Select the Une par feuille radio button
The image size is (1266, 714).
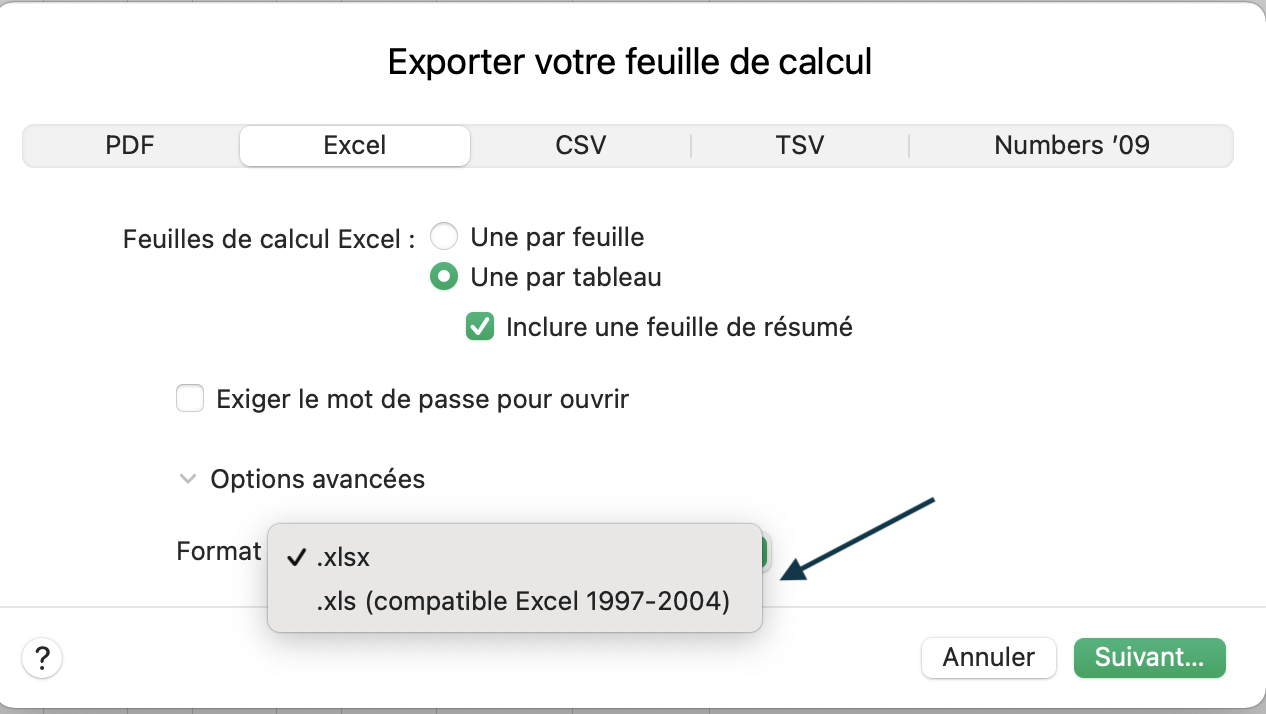click(444, 237)
